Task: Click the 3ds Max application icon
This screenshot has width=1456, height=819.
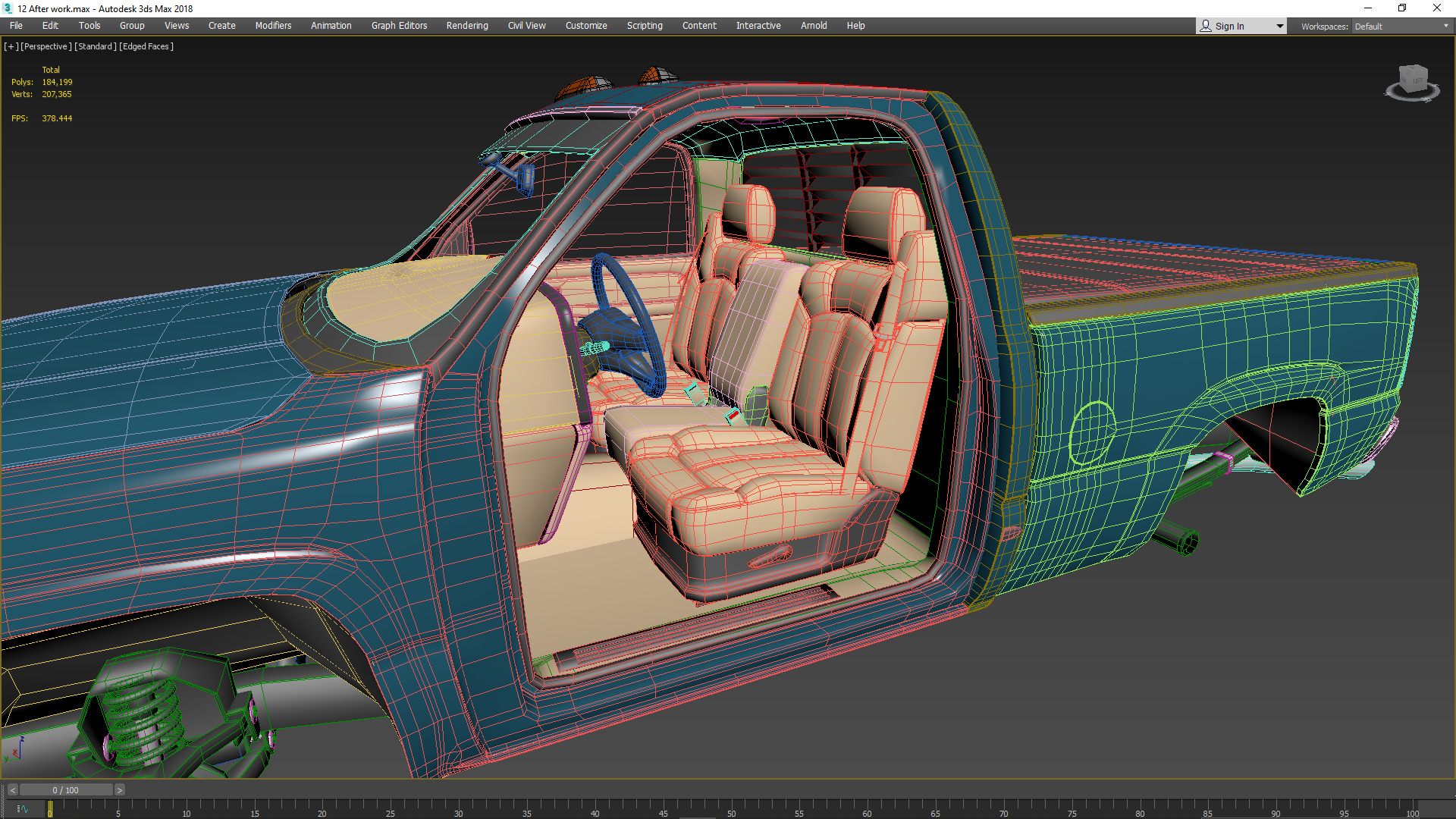Action: click(x=8, y=8)
